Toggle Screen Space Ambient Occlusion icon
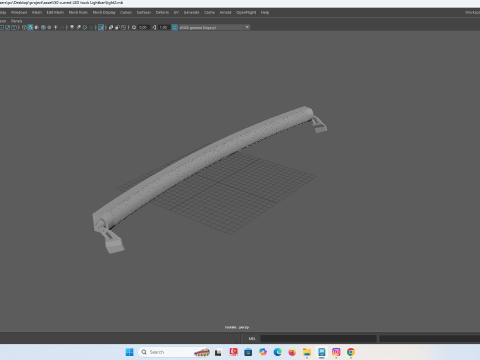Image resolution: width=480 pixels, height=360 pixels. (72, 27)
